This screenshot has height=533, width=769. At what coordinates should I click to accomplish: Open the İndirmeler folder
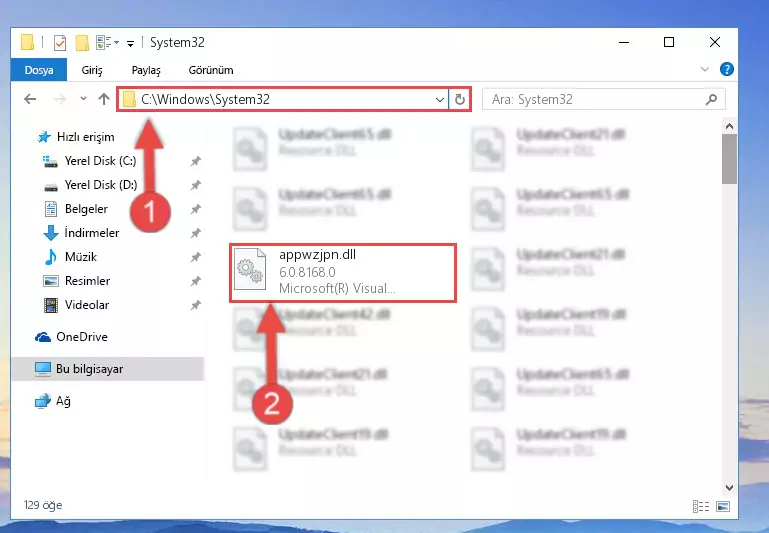pyautogui.click(x=81, y=233)
